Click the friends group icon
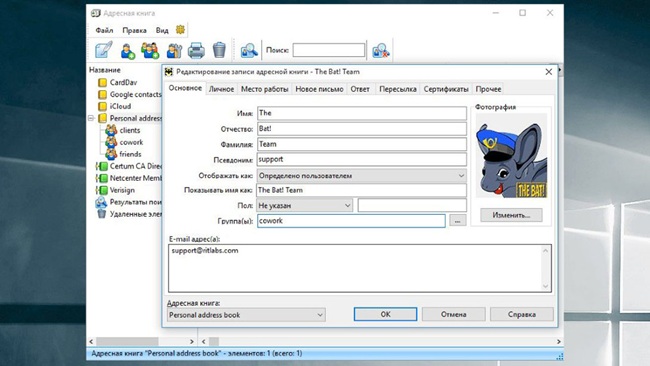This screenshot has height=366, width=650. click(111, 154)
